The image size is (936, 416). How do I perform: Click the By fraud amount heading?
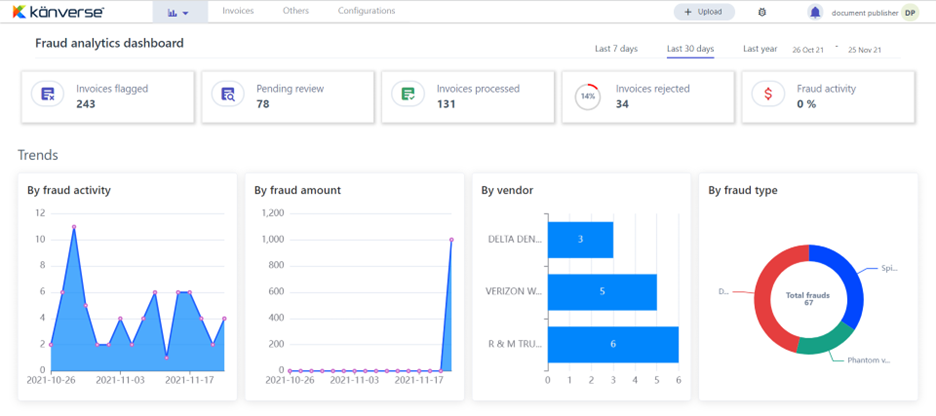pos(297,190)
